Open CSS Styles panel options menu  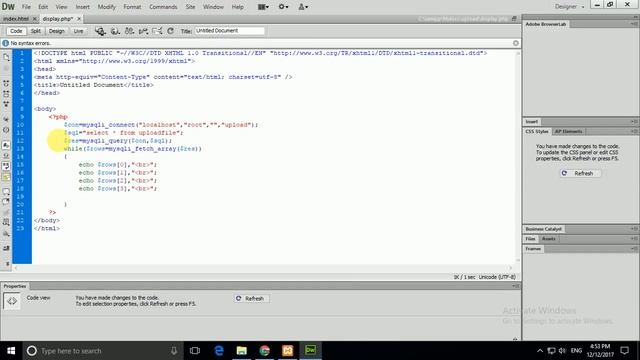(x=634, y=131)
